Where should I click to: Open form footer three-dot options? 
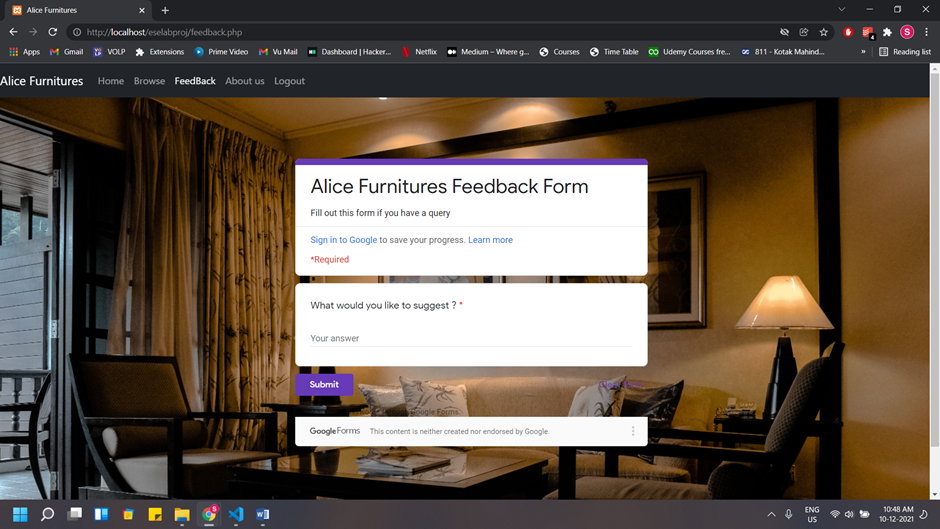(632, 431)
